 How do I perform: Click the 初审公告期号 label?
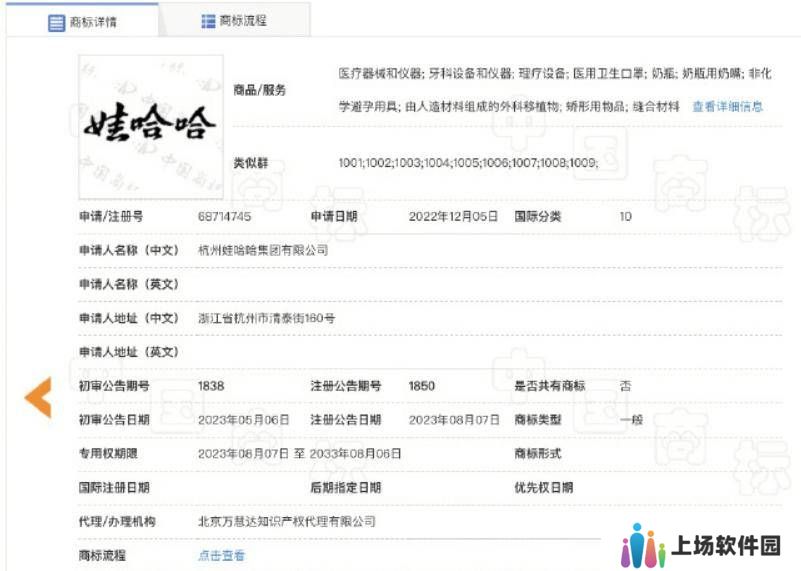click(x=114, y=386)
